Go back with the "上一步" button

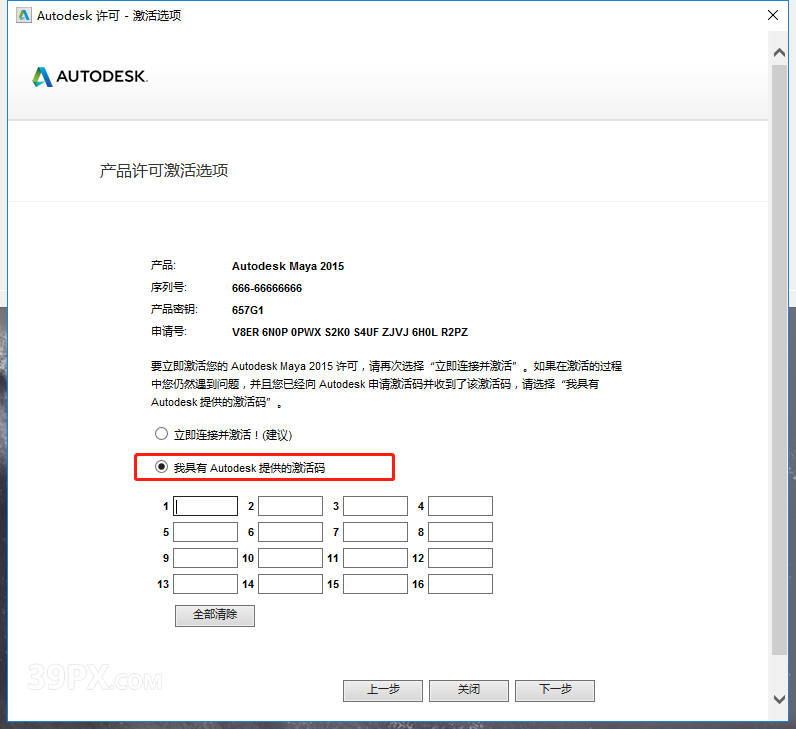pyautogui.click(x=383, y=690)
